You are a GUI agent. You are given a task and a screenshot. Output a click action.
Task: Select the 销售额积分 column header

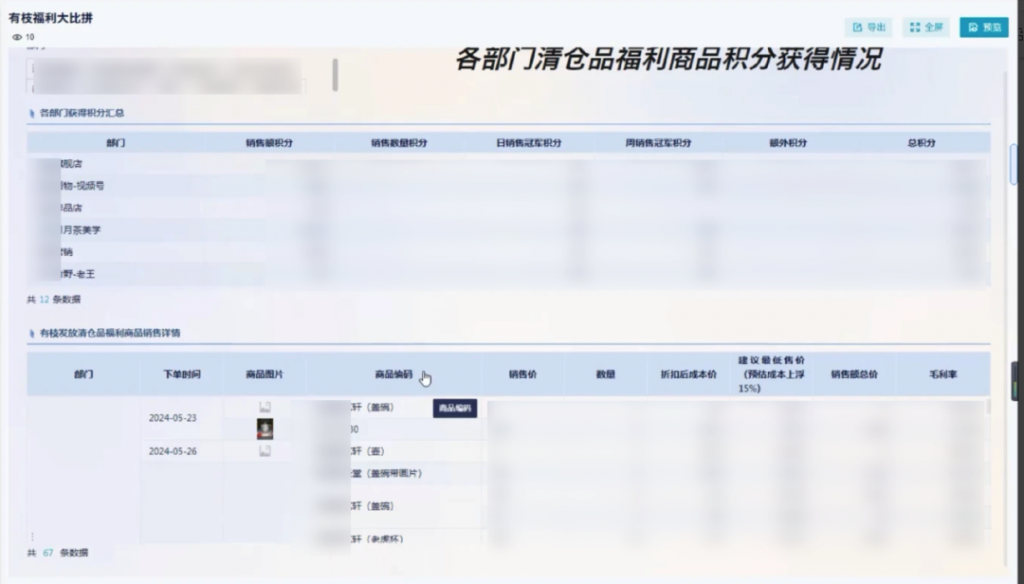(x=269, y=143)
